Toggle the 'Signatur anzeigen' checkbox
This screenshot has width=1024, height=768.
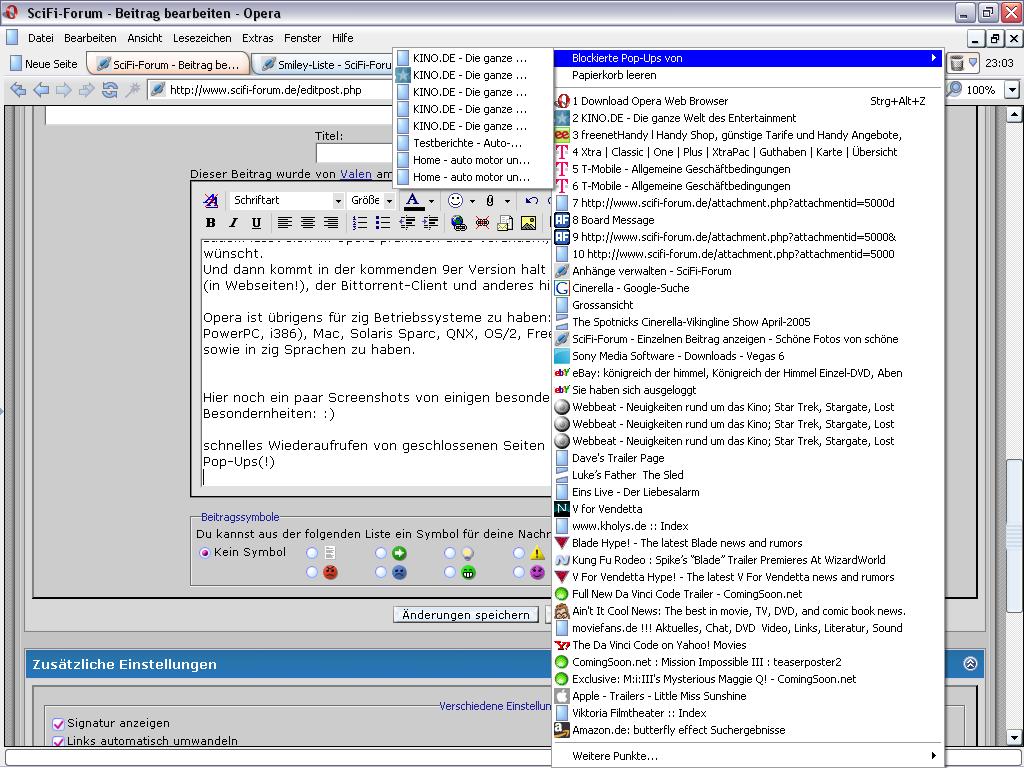tap(58, 723)
